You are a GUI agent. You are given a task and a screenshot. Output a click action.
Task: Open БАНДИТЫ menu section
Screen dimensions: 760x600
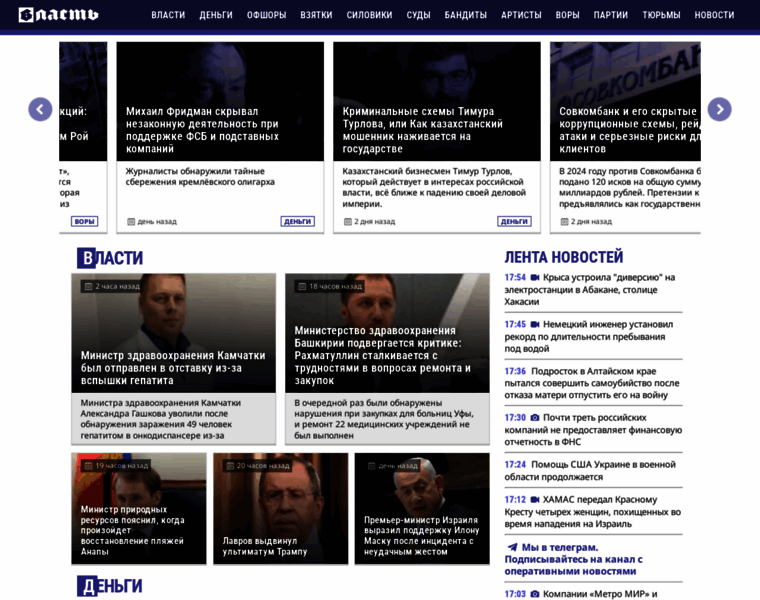point(466,15)
